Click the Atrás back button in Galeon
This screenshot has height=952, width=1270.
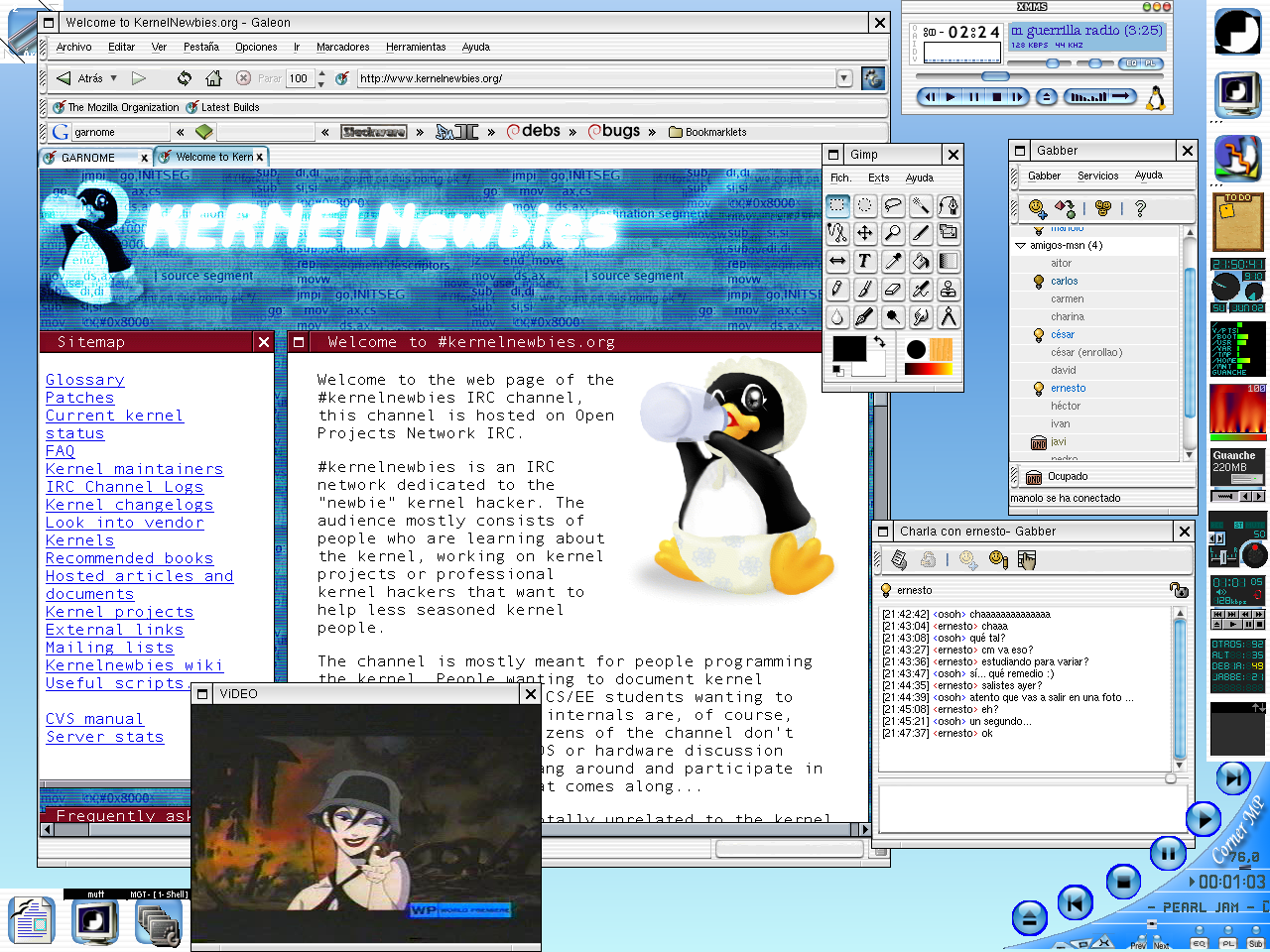[x=79, y=78]
